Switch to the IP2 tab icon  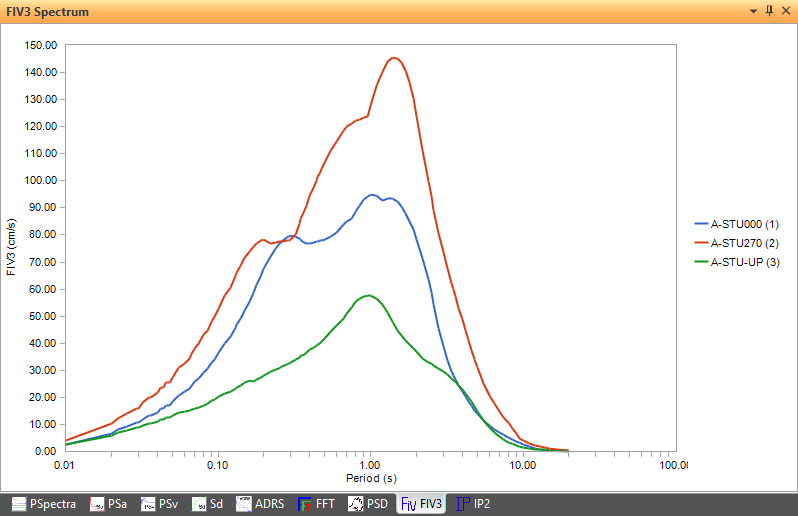(x=463, y=504)
